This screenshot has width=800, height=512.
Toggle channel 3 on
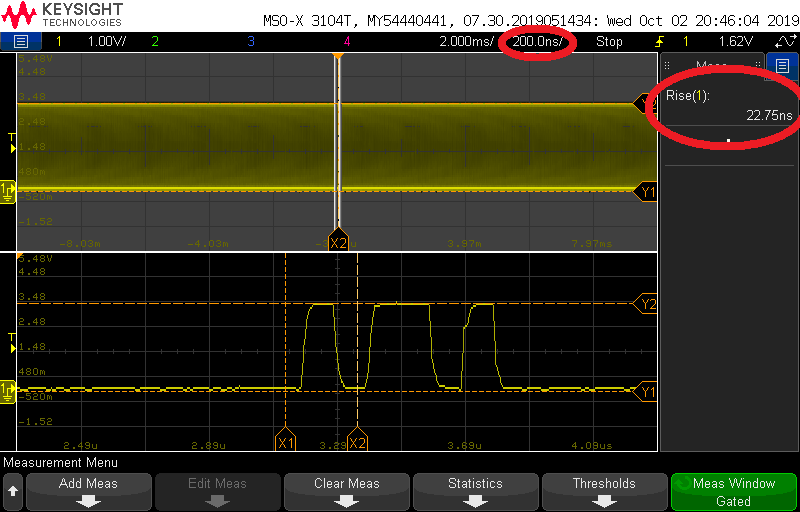[250, 41]
